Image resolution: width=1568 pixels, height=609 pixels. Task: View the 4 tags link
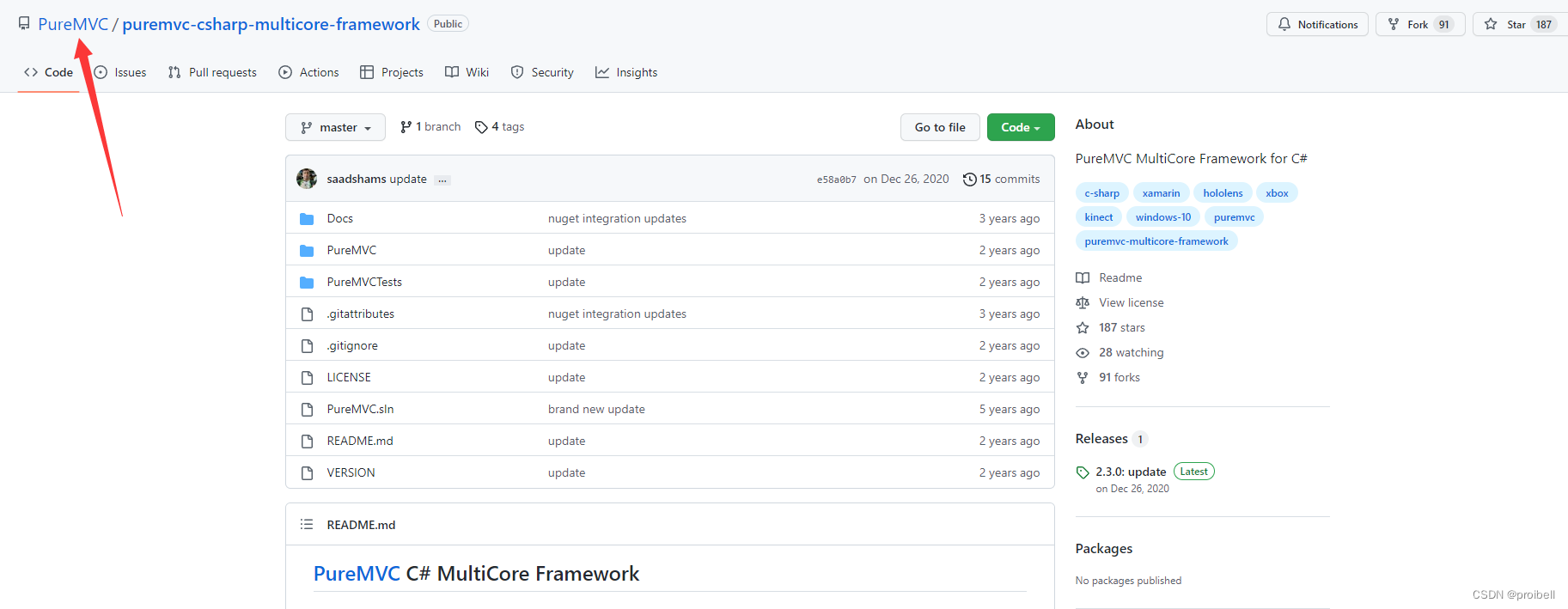(499, 127)
